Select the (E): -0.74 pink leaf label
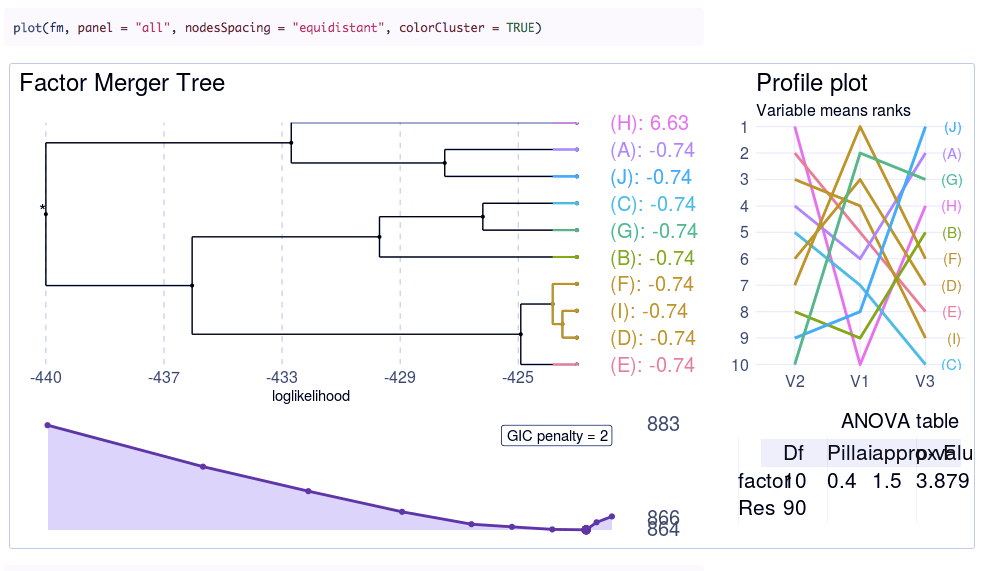985x571 pixels. (651, 365)
